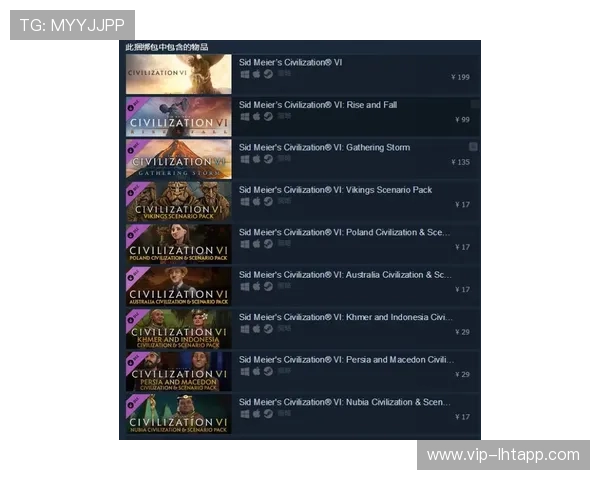The width and height of the screenshot is (600, 480).
Task: Open Civilization VI: Gathering Storm title link
Action: (324, 147)
